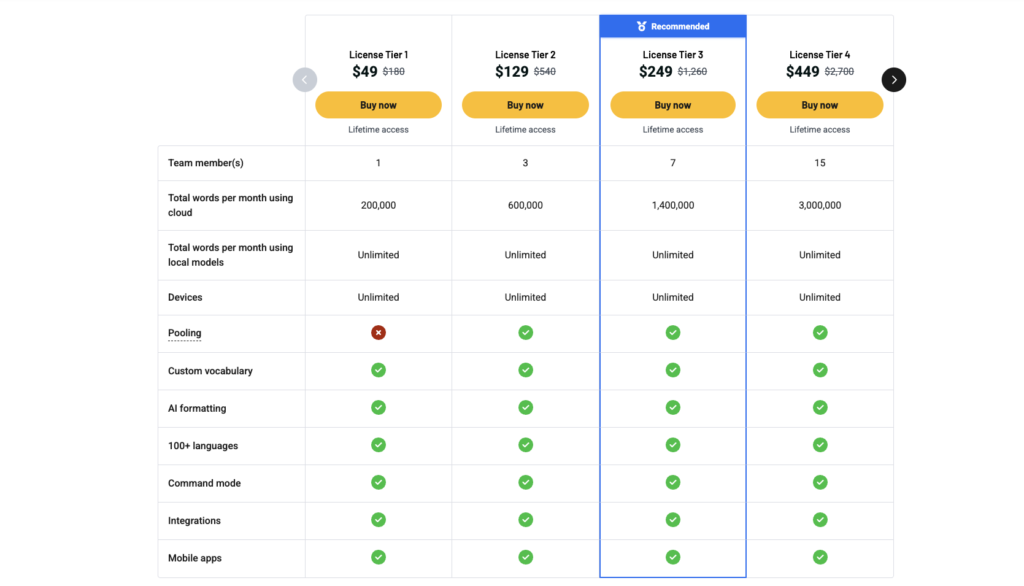Click the 100+ languages checkmark for Tier 3
Image resolution: width=1024 pixels, height=586 pixels.
[673, 445]
